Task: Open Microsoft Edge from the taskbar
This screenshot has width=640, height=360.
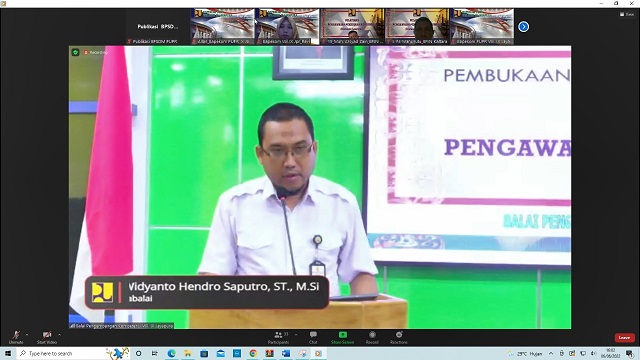Action: tap(171, 353)
